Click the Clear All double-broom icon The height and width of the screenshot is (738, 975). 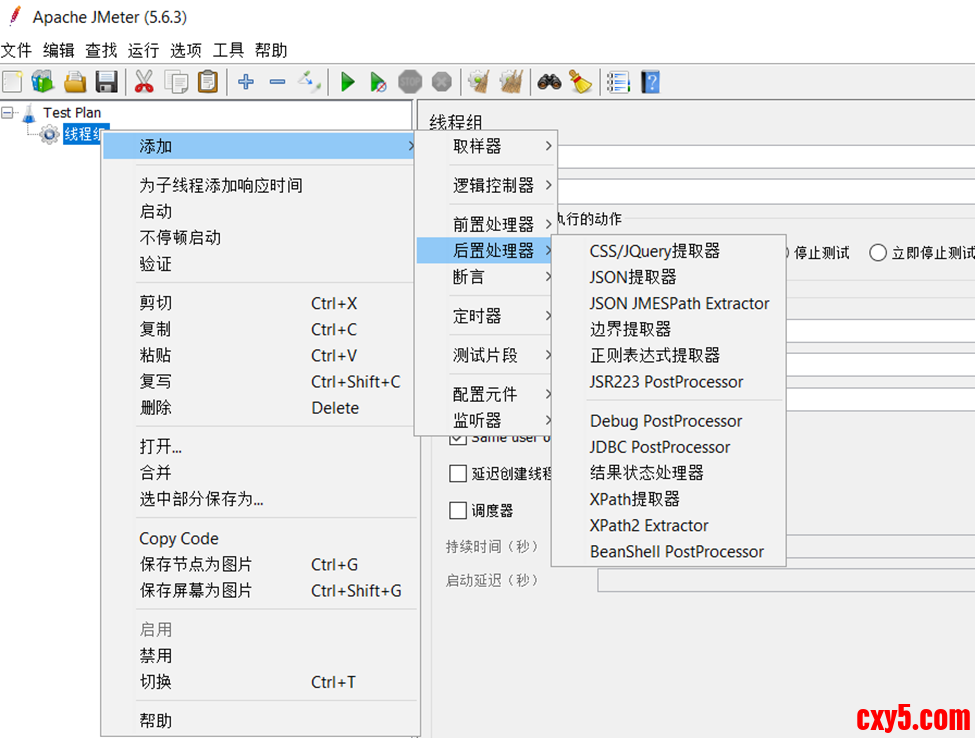pos(512,82)
